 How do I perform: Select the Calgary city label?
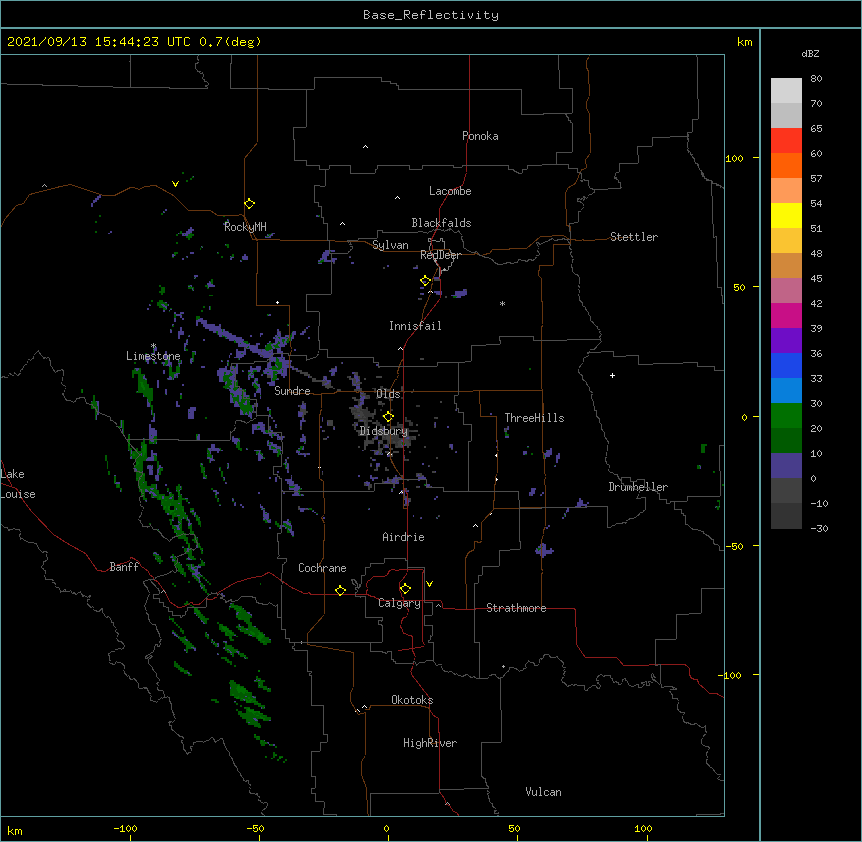[399, 603]
